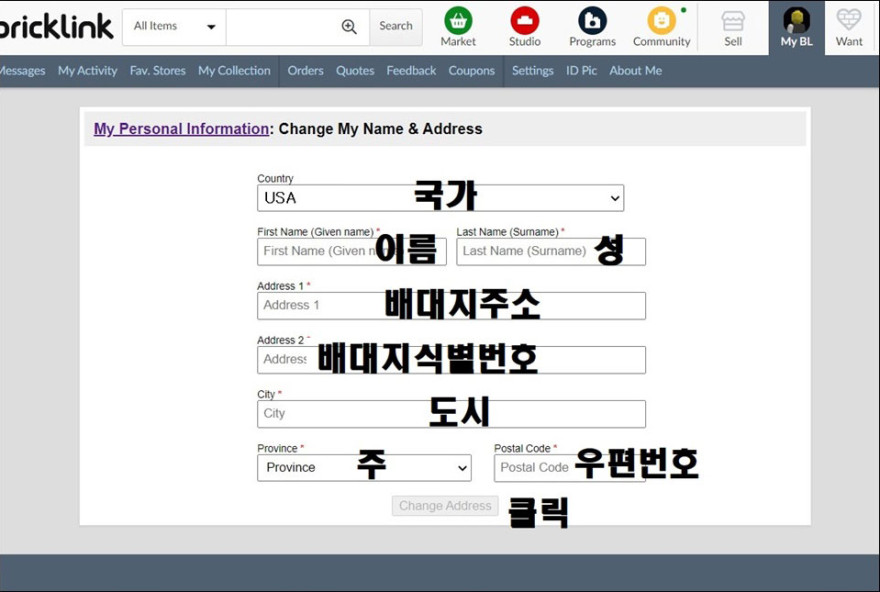
Task: Open the About Me menu item
Action: [635, 71]
